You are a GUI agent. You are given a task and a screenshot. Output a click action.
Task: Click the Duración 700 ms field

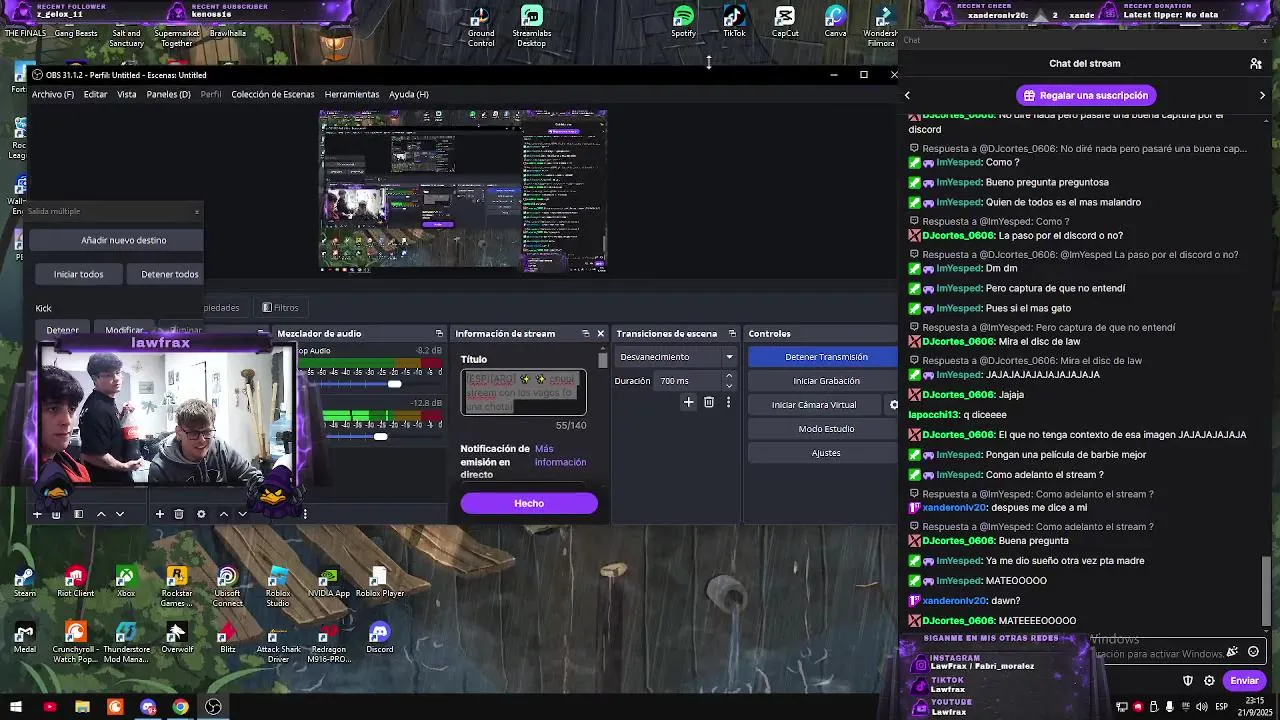[x=687, y=381]
